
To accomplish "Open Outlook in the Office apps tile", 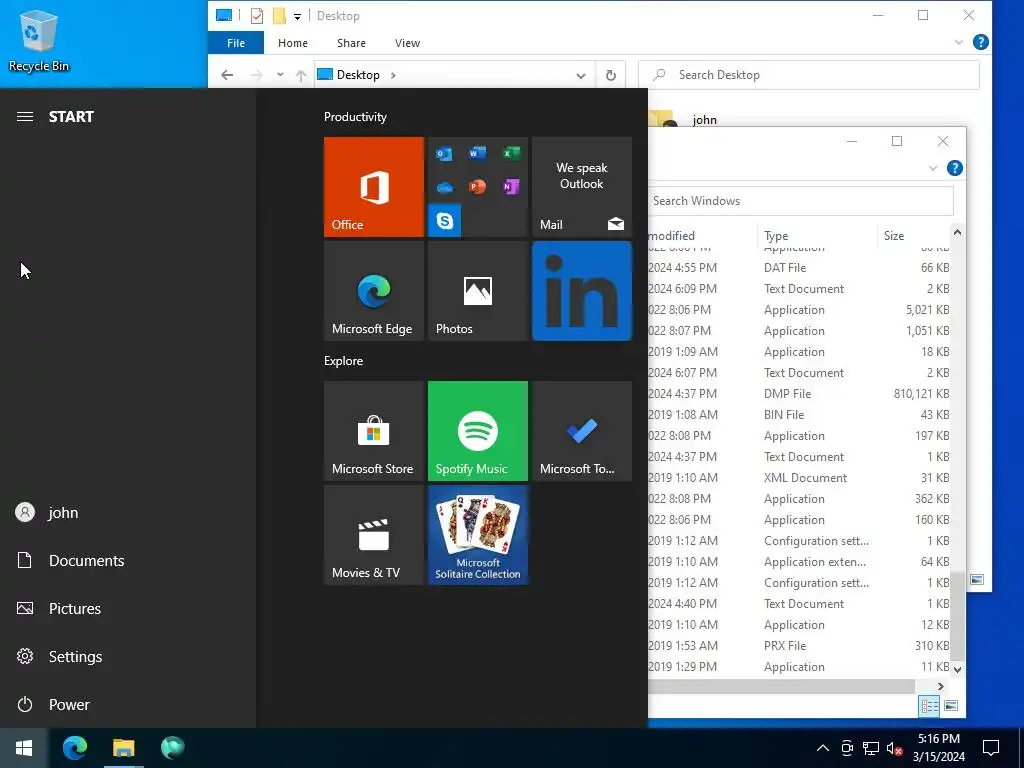I will click(x=444, y=154).
